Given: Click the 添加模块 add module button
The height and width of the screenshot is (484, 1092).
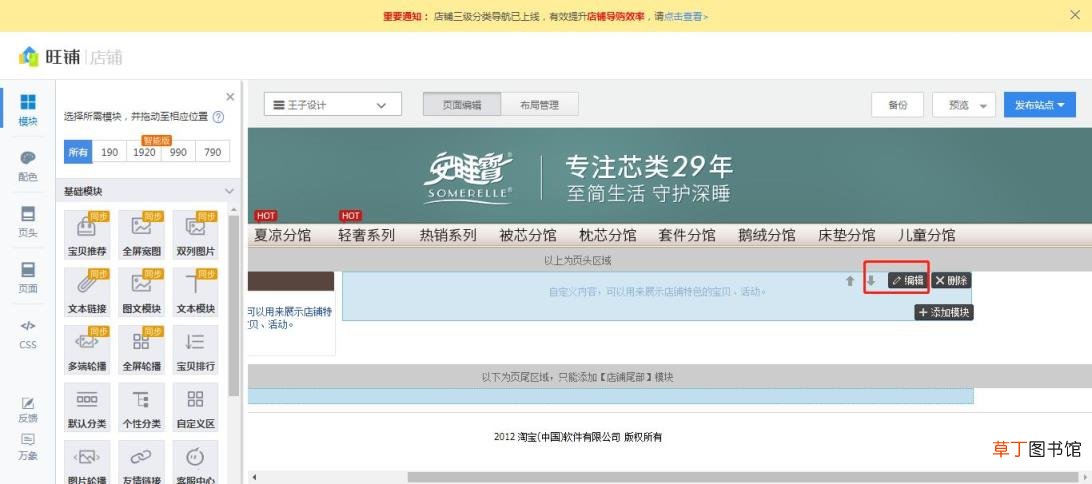Looking at the screenshot, I should [944, 313].
